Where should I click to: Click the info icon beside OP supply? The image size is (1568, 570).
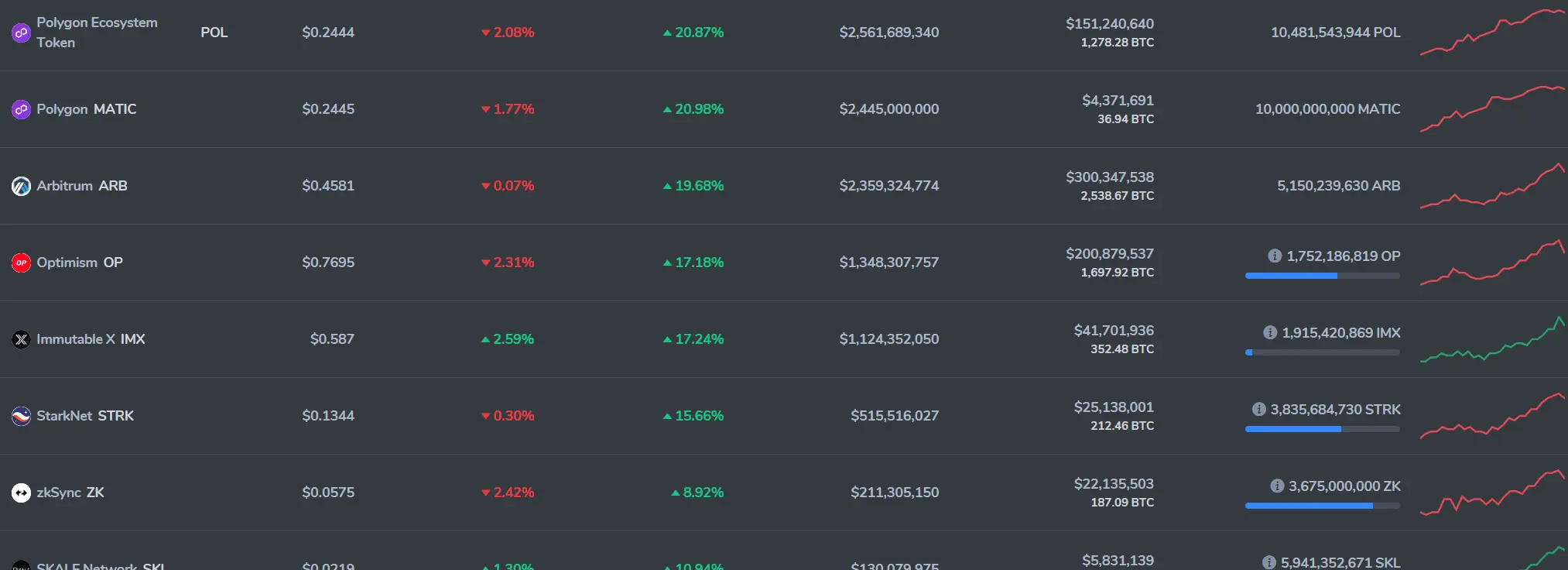(1274, 256)
